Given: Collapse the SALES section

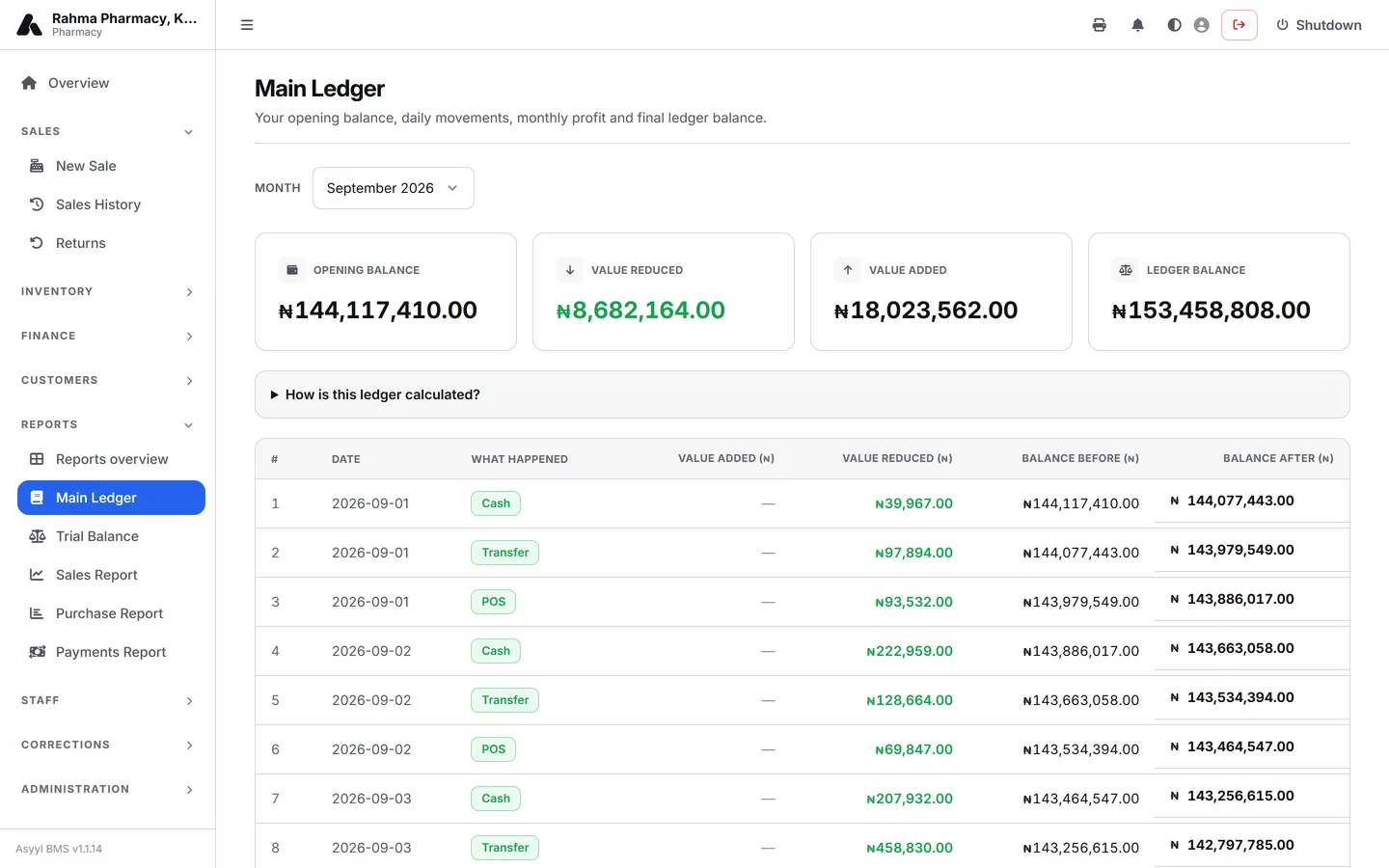Looking at the screenshot, I should point(107,131).
